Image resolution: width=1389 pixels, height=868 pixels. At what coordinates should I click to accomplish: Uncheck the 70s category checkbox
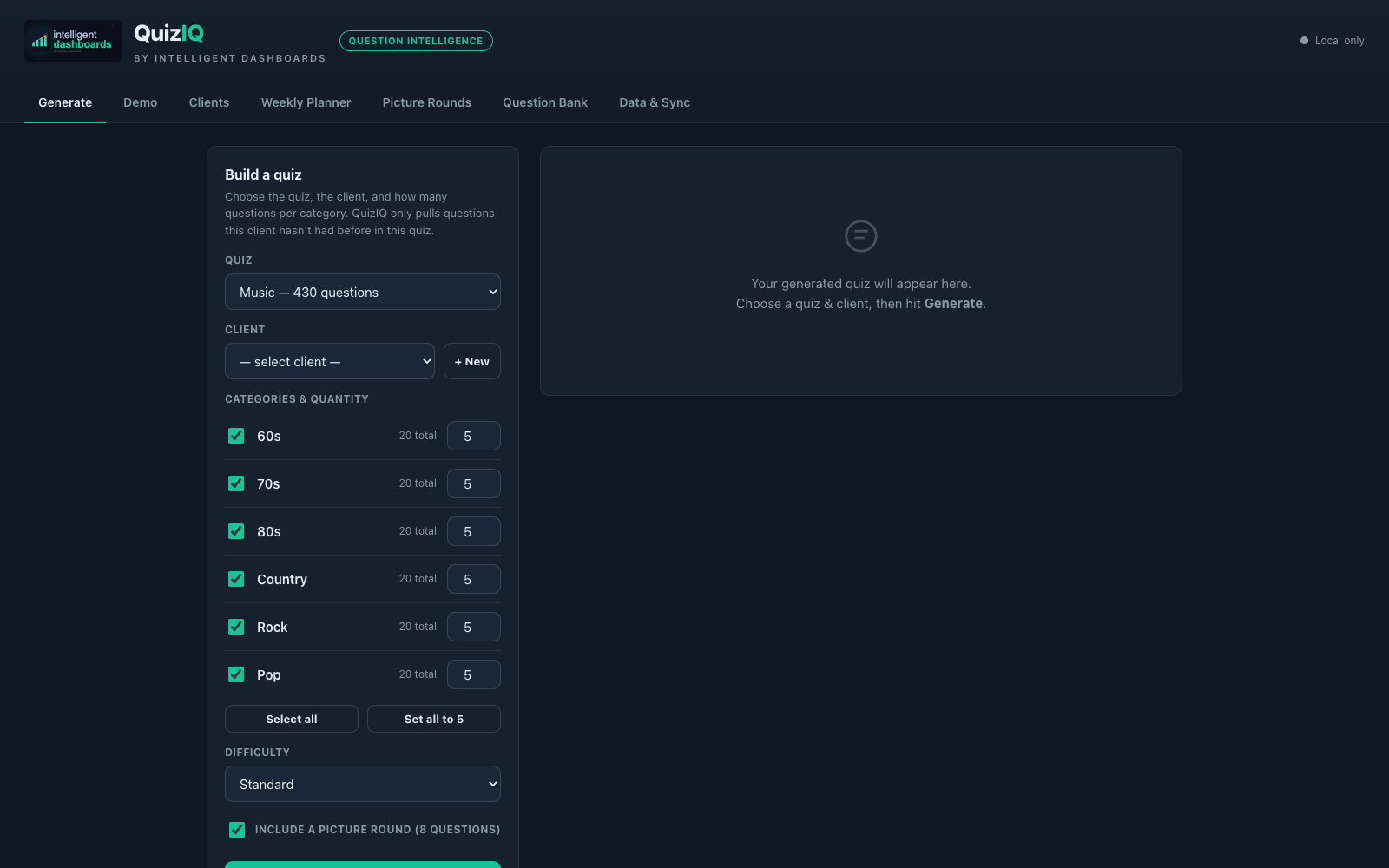(x=236, y=483)
